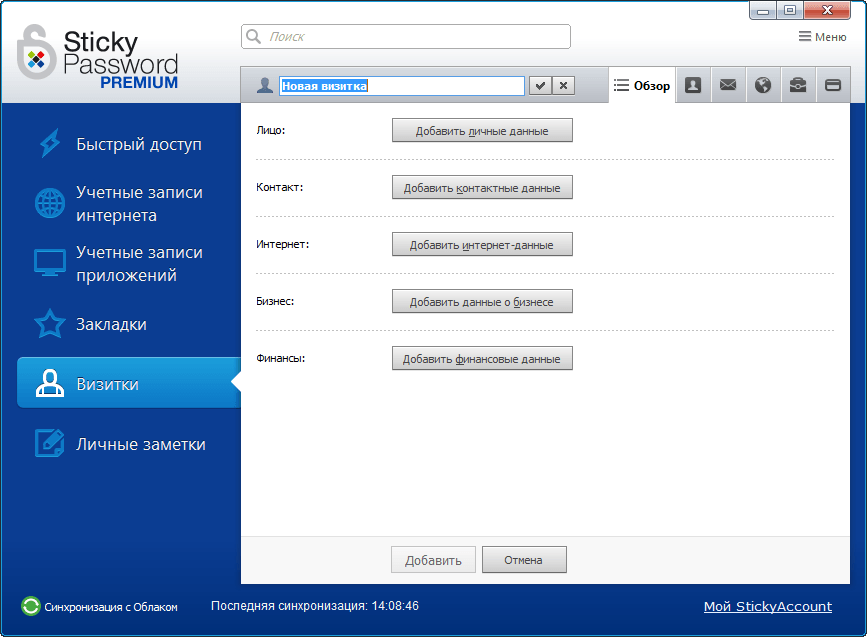
Task: Select the Визитки sidebar item
Action: 107,384
